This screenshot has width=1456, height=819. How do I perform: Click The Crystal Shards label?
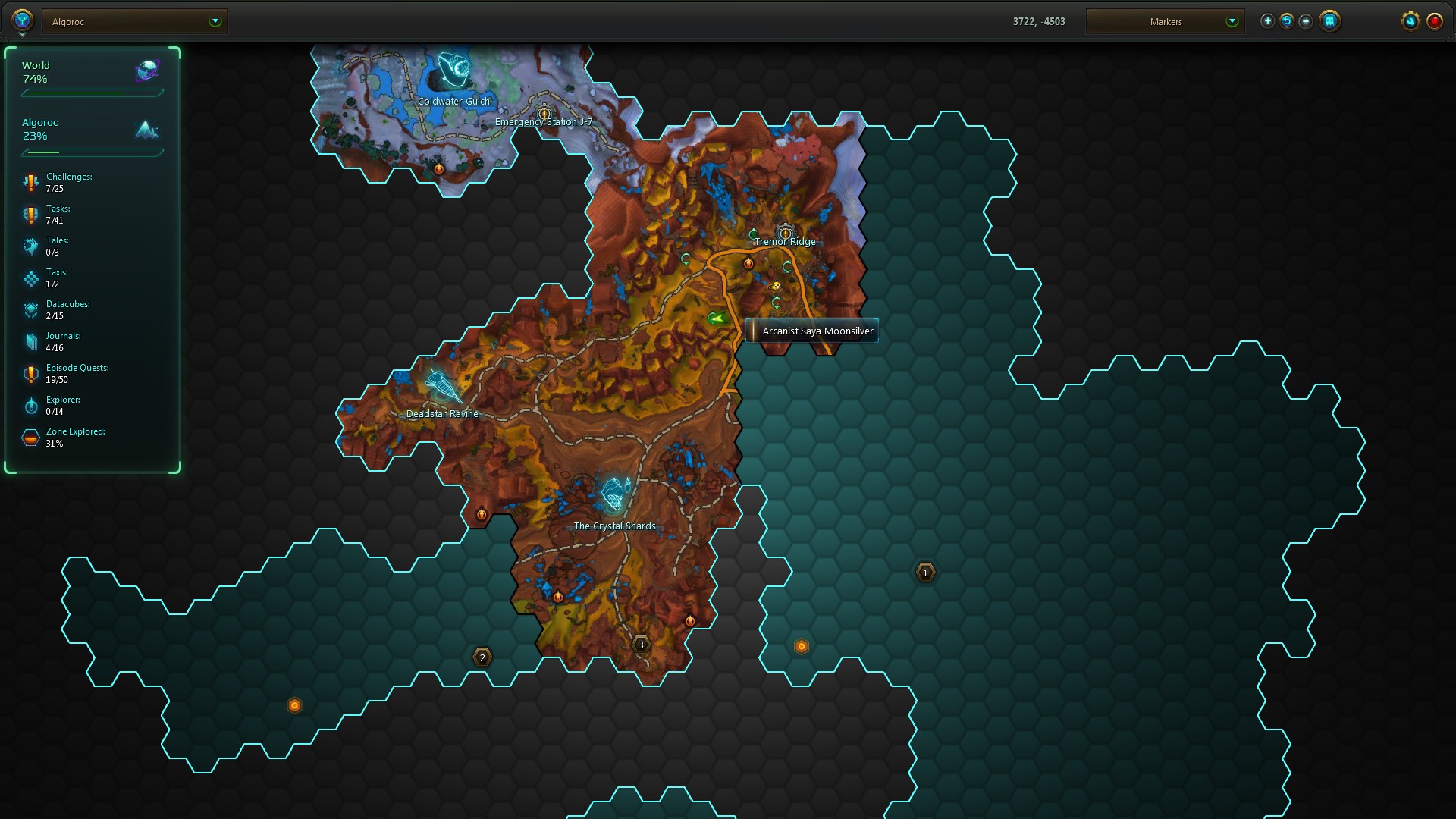click(x=615, y=526)
